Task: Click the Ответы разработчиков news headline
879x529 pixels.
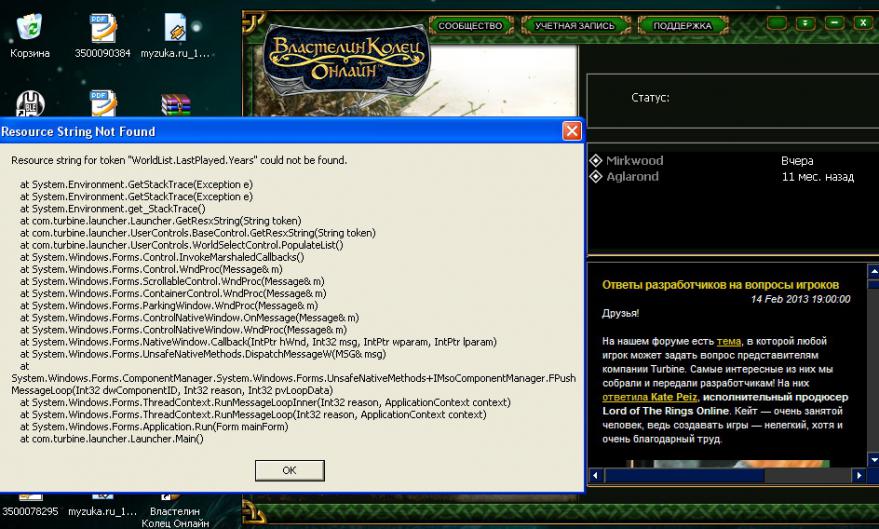Action: [x=720, y=285]
